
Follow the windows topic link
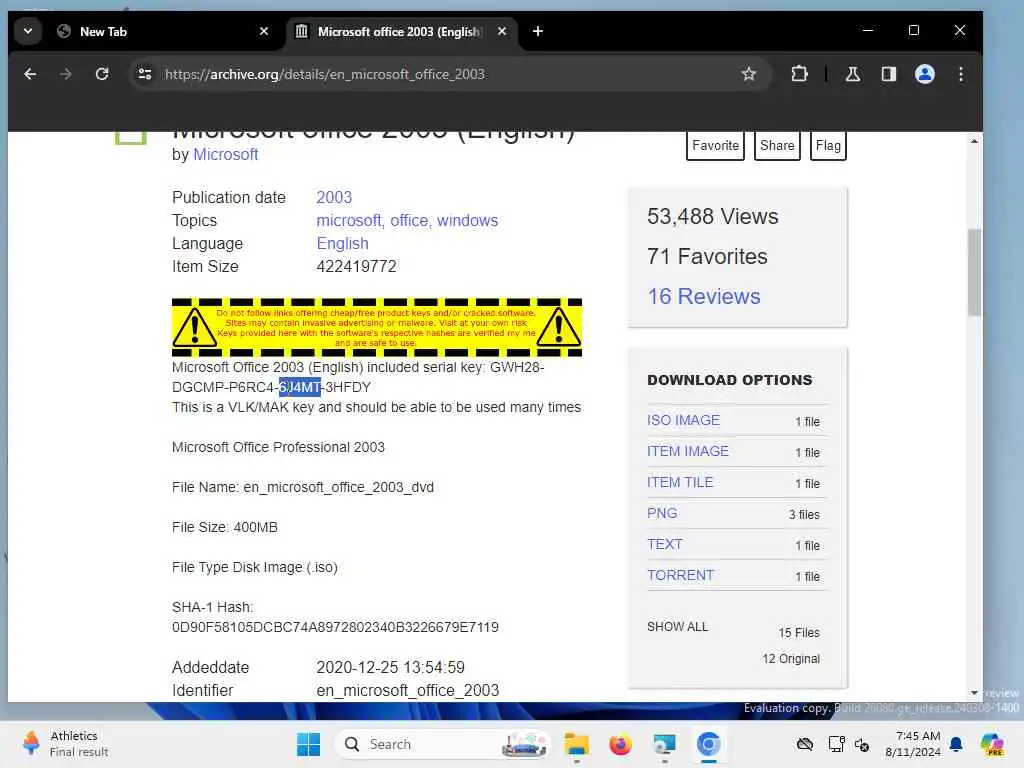(x=468, y=221)
